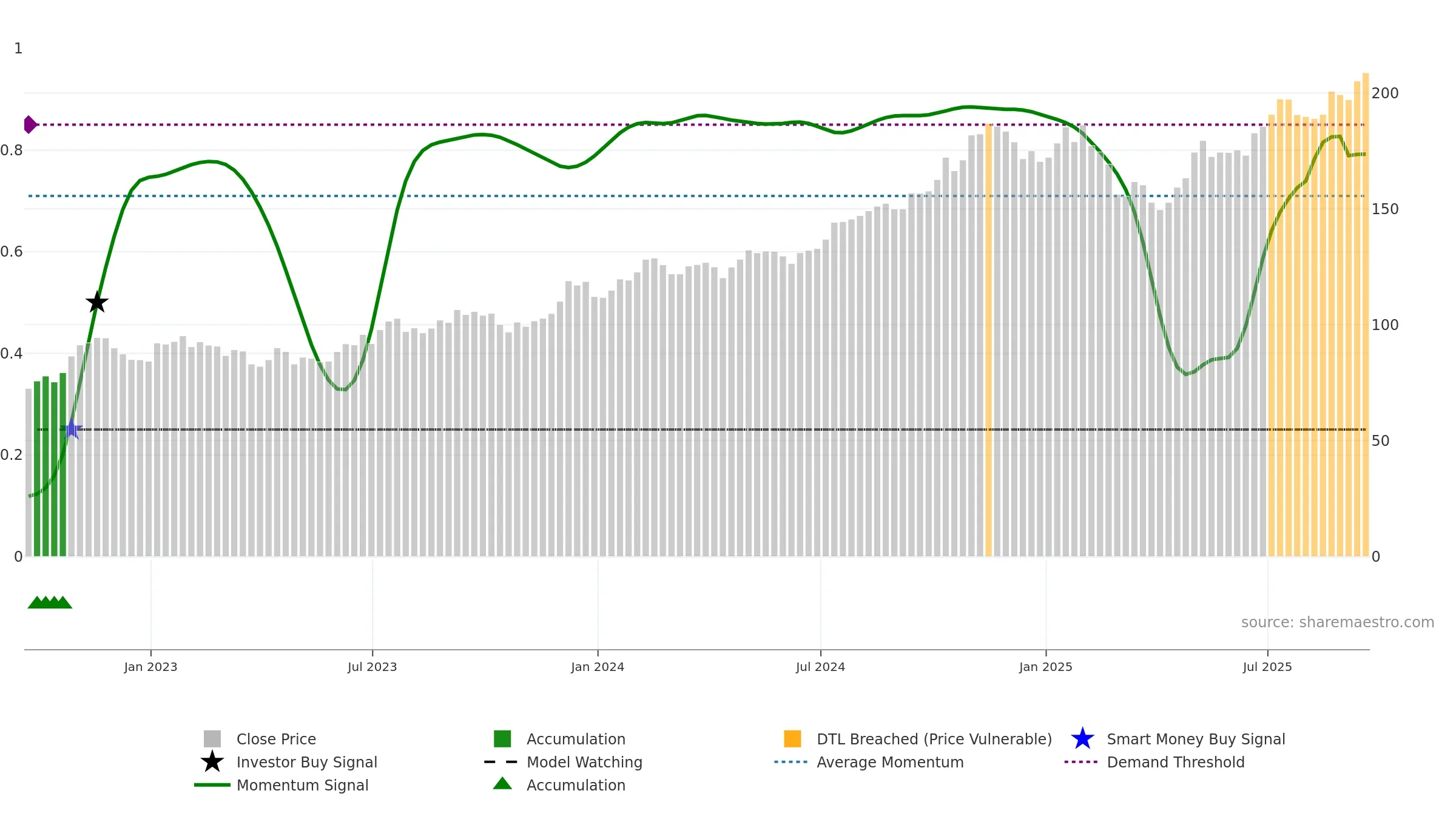Toggle the Momentum Signal legend label
1456x819 pixels.
click(x=303, y=785)
